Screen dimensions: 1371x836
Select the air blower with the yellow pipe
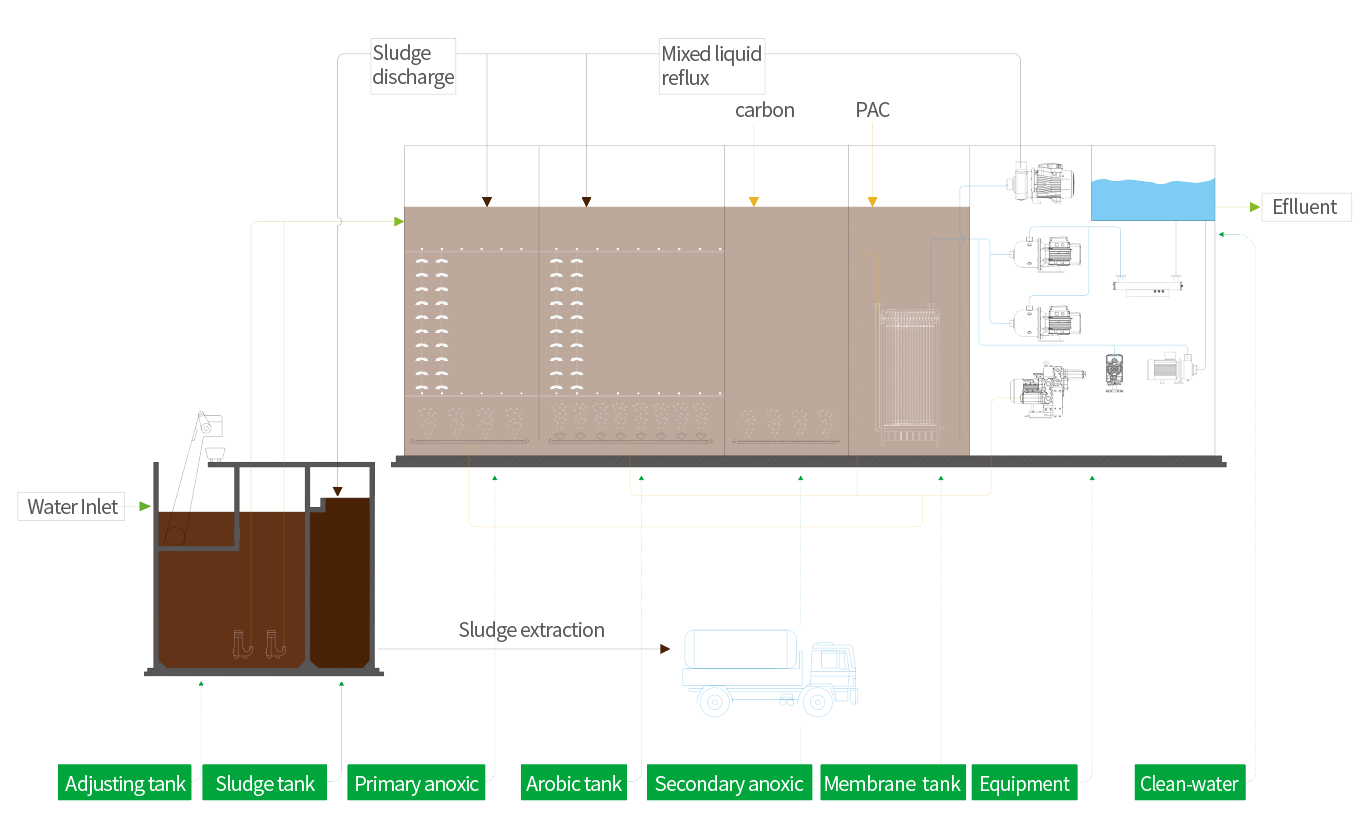point(1047,390)
